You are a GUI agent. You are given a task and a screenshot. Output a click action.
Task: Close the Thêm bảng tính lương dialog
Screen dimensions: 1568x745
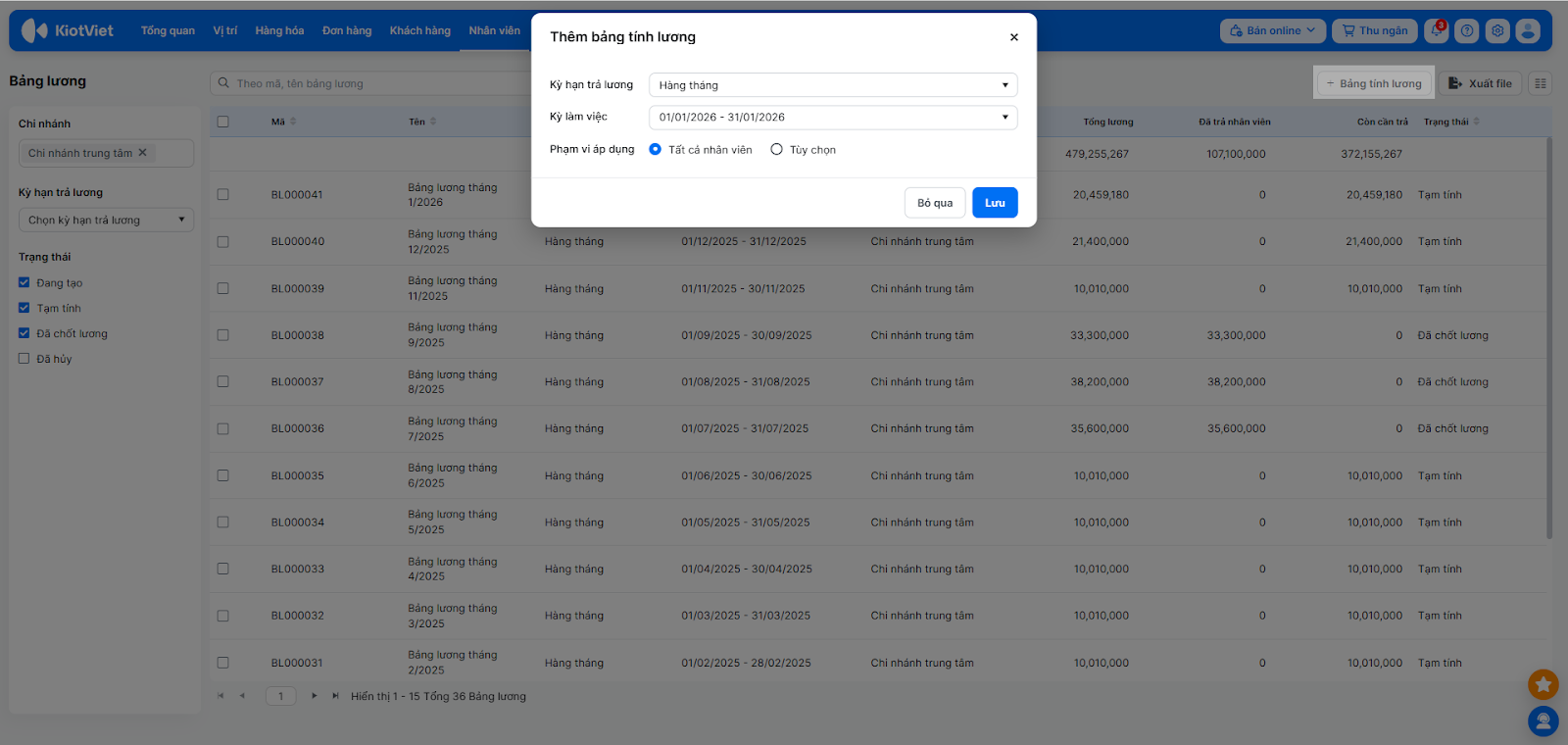1014,37
